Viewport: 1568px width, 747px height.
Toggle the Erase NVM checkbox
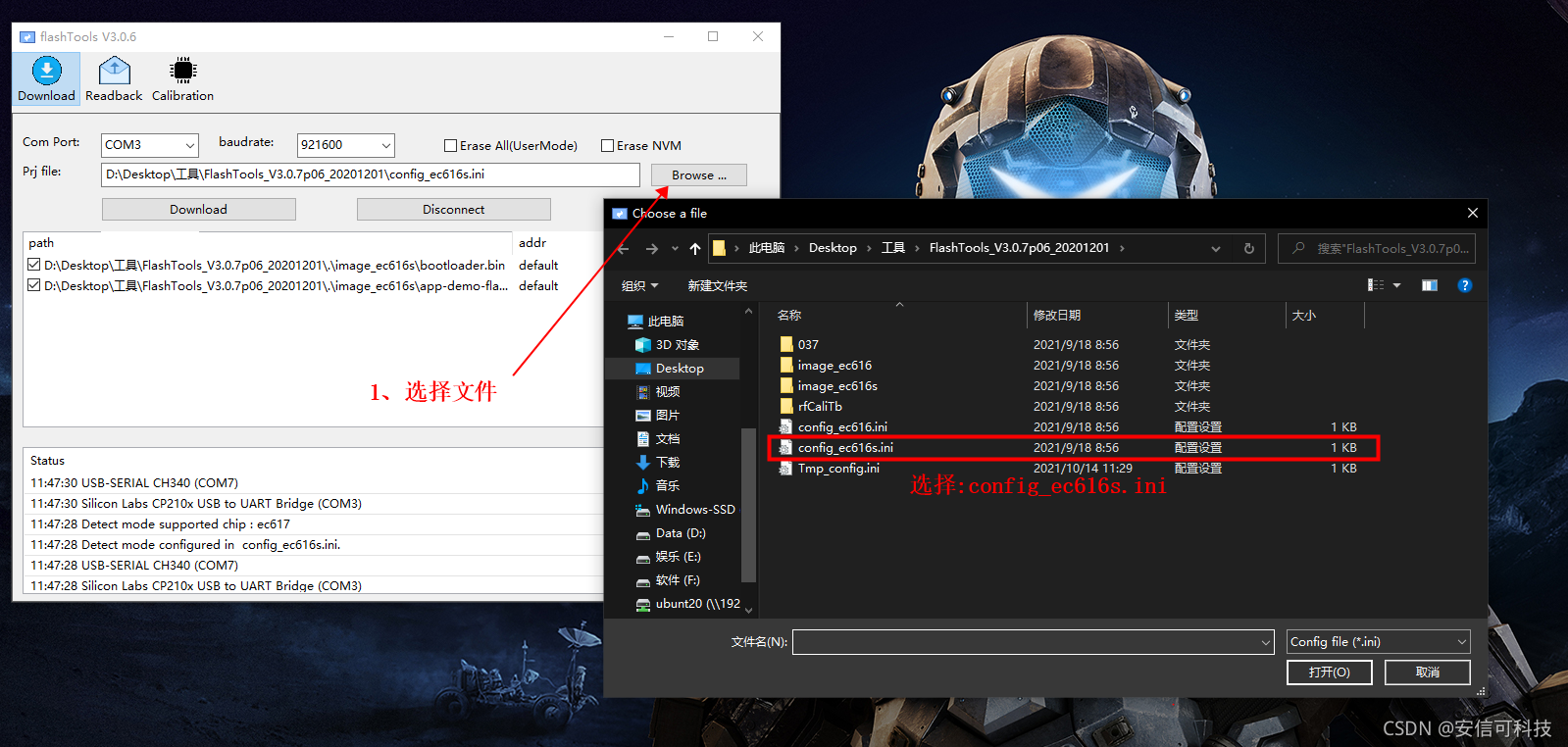[x=607, y=146]
